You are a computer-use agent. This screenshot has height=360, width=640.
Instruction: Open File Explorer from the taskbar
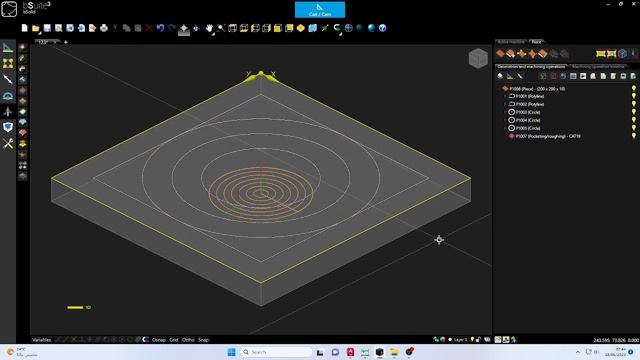click(394, 352)
